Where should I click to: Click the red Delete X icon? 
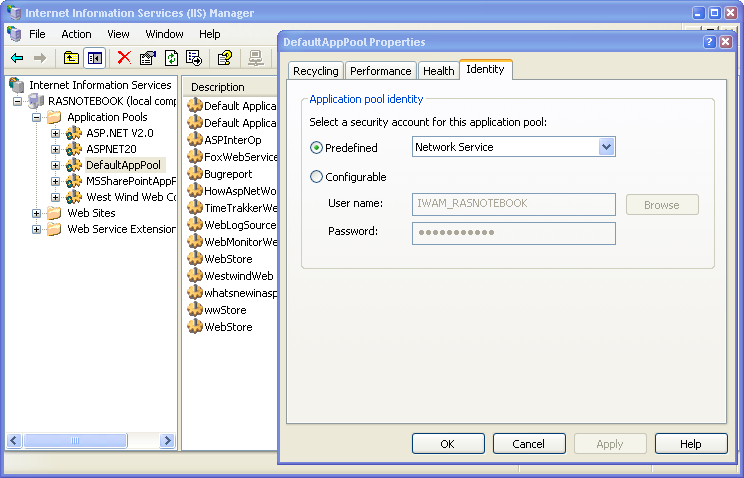124,58
